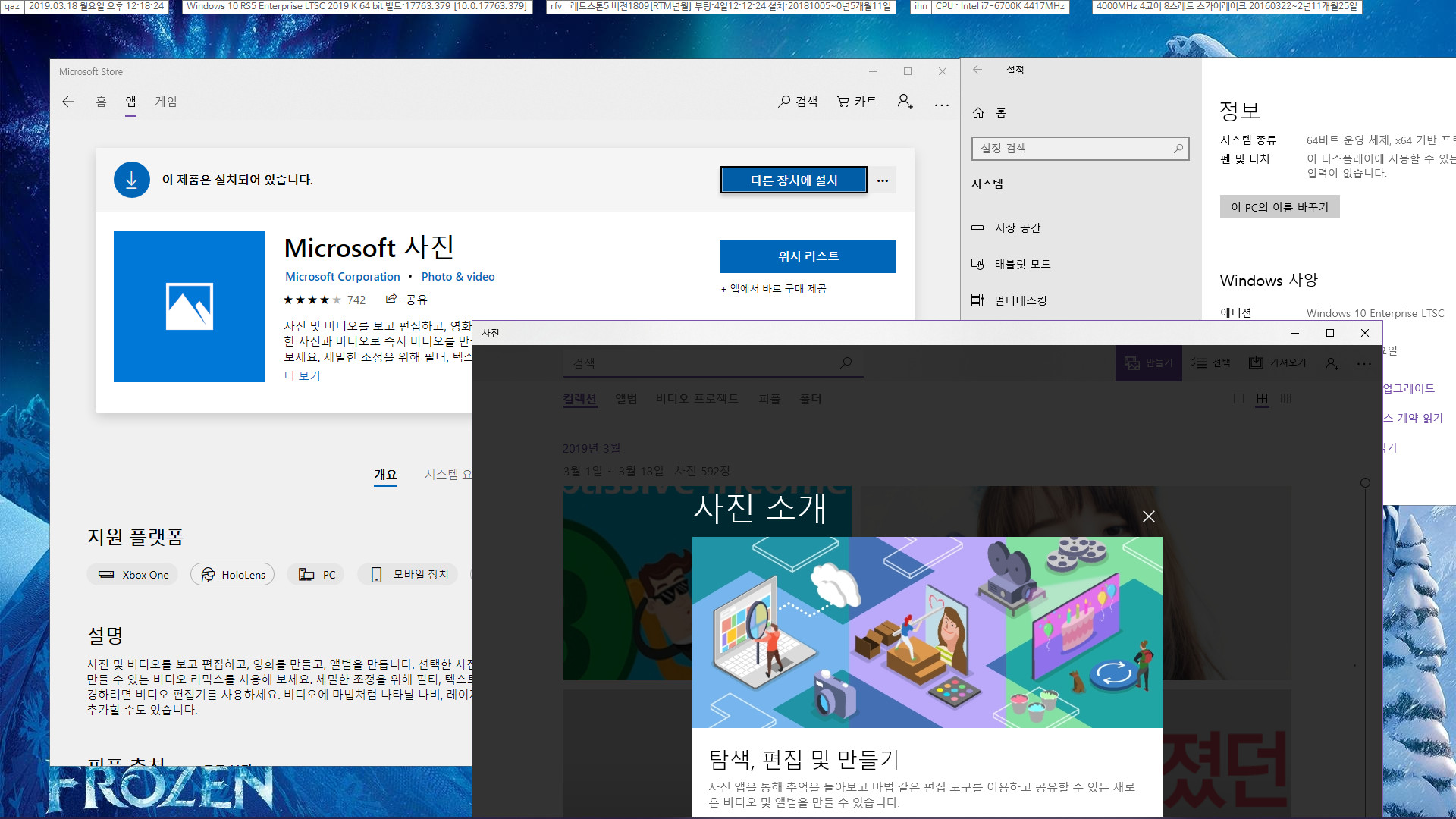Click the 742 star rating
The width and height of the screenshot is (1456, 819).
coord(325,300)
